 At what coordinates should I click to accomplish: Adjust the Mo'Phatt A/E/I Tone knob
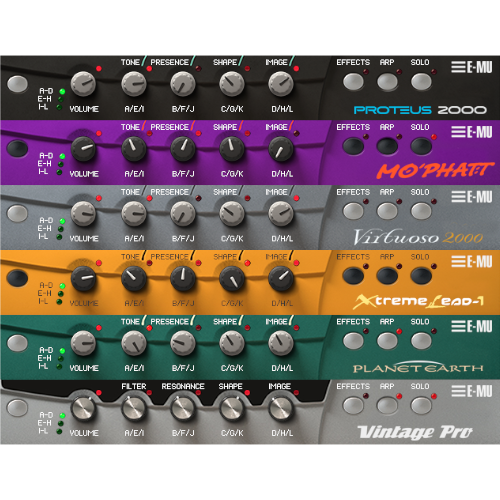(x=134, y=149)
